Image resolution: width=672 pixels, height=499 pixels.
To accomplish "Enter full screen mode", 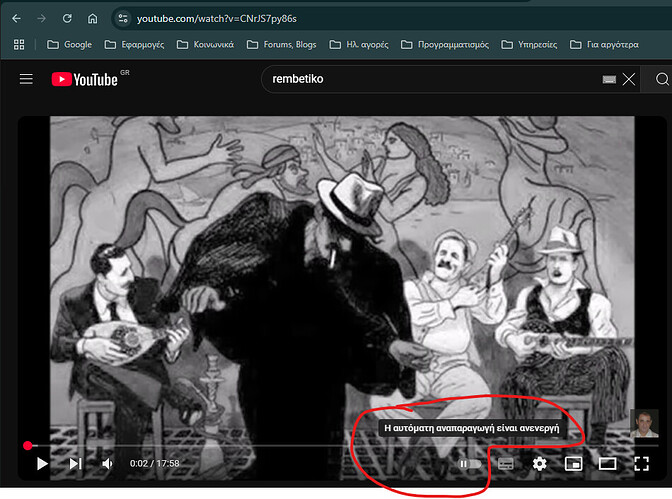I will click(x=642, y=463).
